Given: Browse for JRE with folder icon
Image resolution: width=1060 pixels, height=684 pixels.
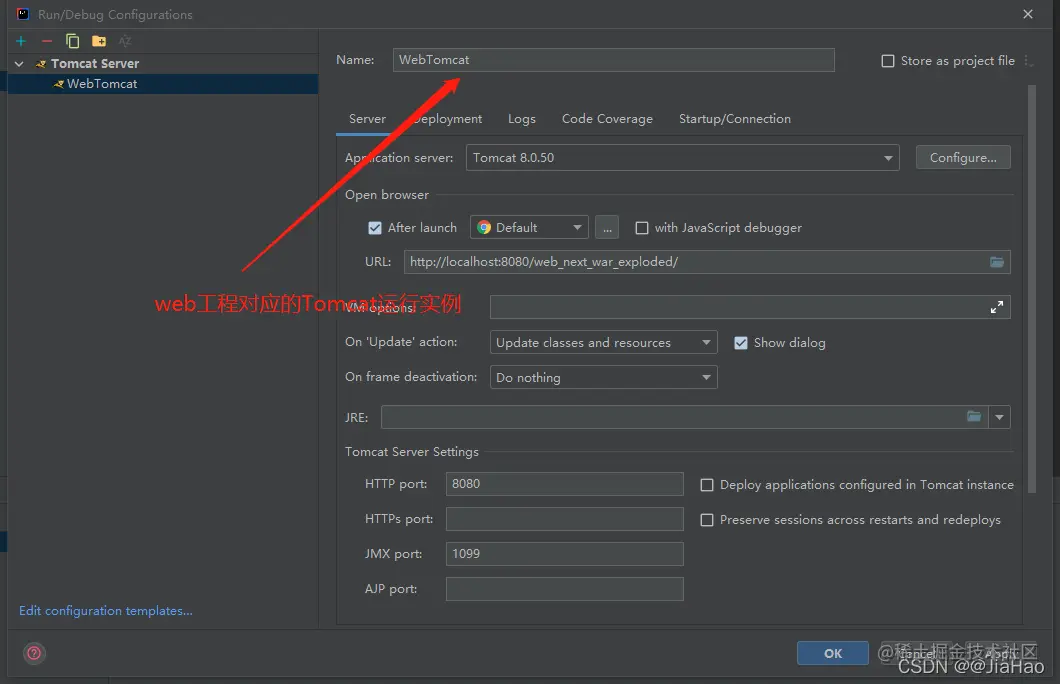Looking at the screenshot, I should [973, 416].
